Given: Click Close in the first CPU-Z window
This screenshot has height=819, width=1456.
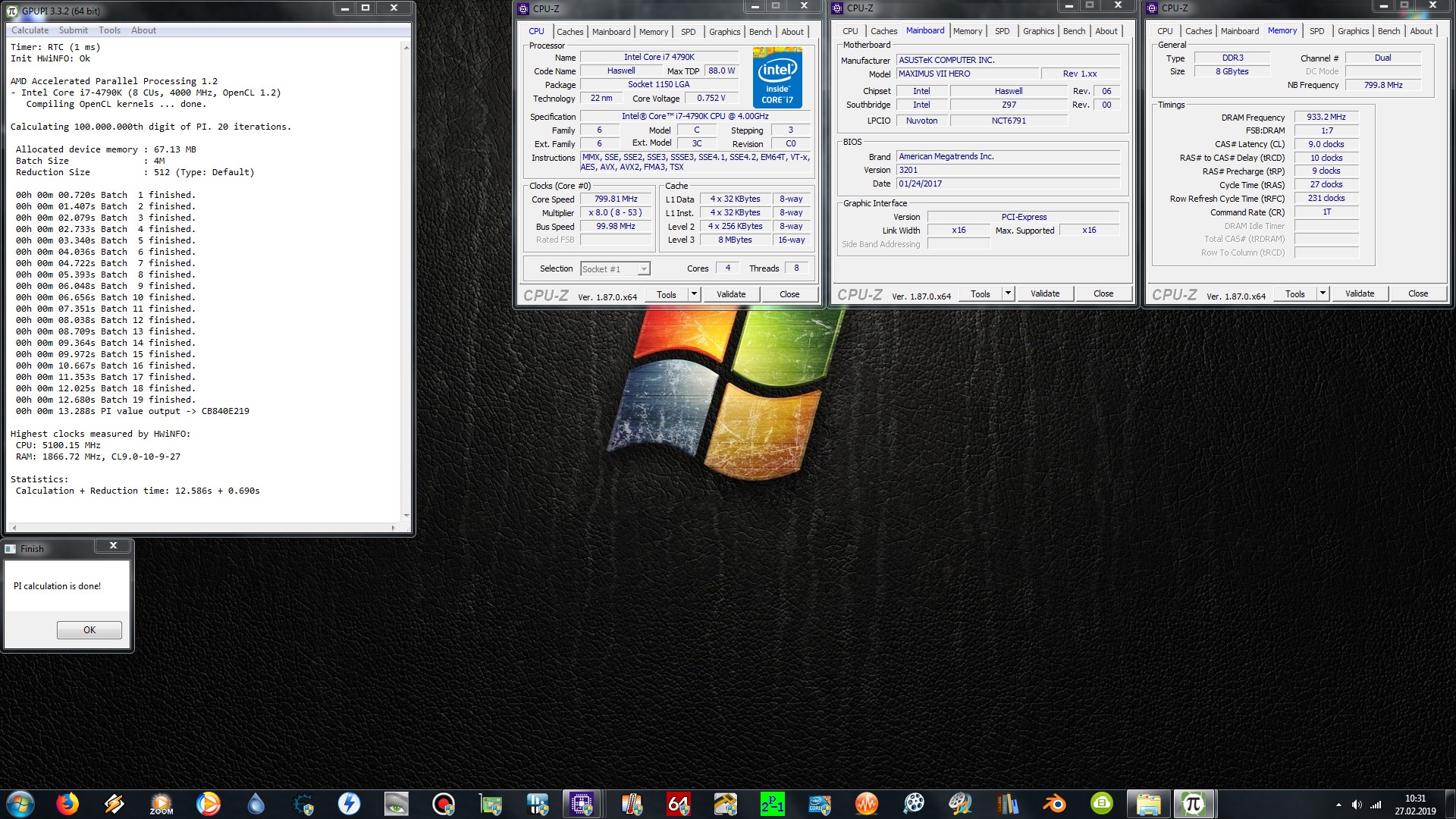Looking at the screenshot, I should coord(789,294).
